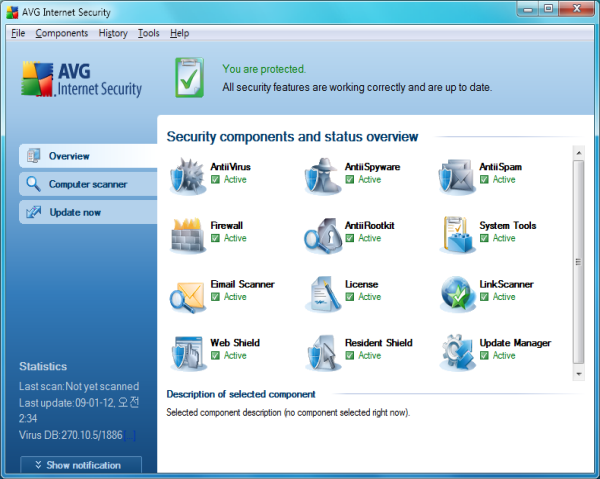Open the Update Manager gear icon
The image size is (600, 479).
tap(457, 353)
